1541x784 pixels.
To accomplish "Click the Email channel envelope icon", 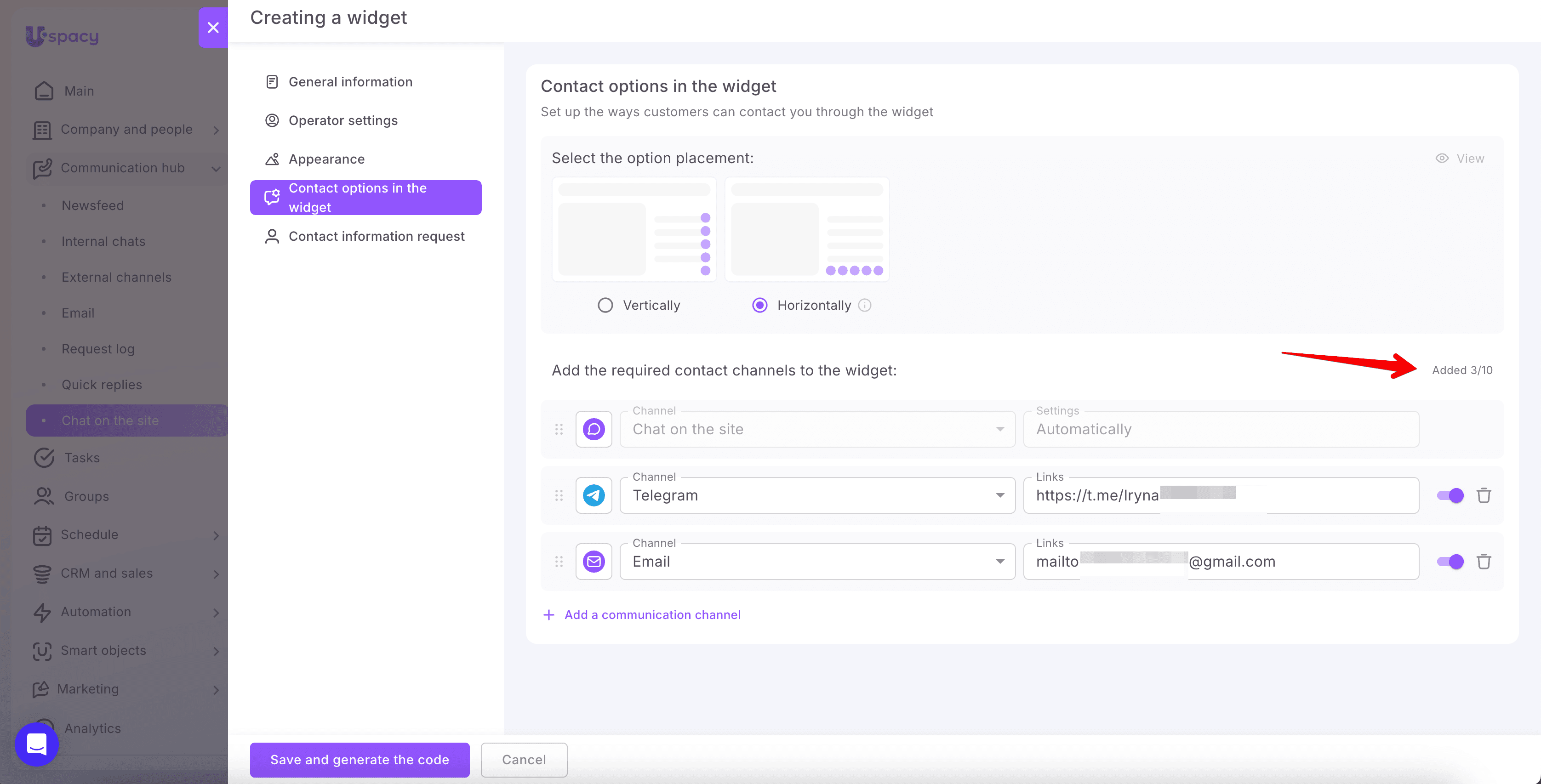I will 594,562.
